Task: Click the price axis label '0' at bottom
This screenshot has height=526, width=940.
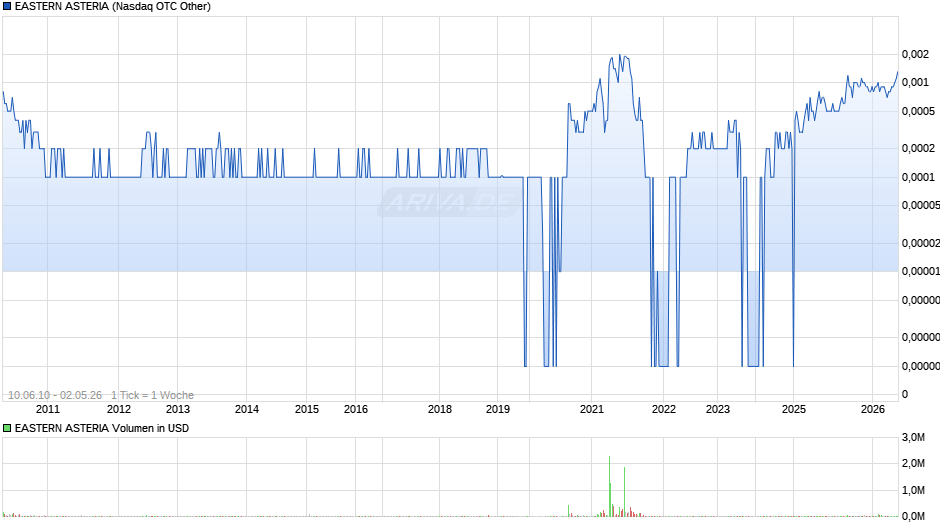Action: (x=905, y=394)
